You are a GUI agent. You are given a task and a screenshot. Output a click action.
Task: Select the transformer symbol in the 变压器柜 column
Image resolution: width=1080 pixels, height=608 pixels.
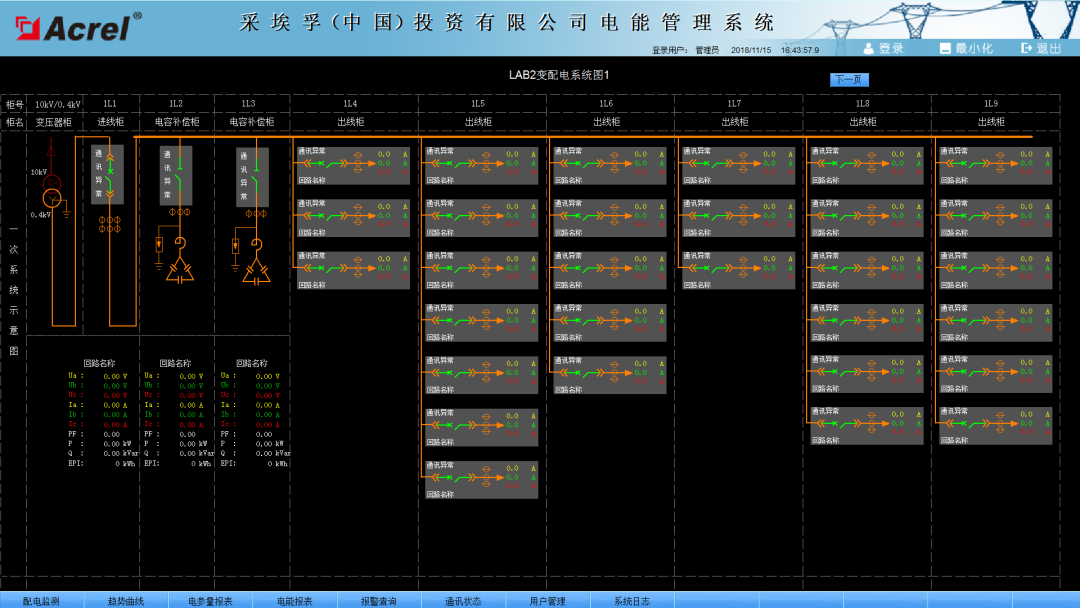pyautogui.click(x=51, y=189)
